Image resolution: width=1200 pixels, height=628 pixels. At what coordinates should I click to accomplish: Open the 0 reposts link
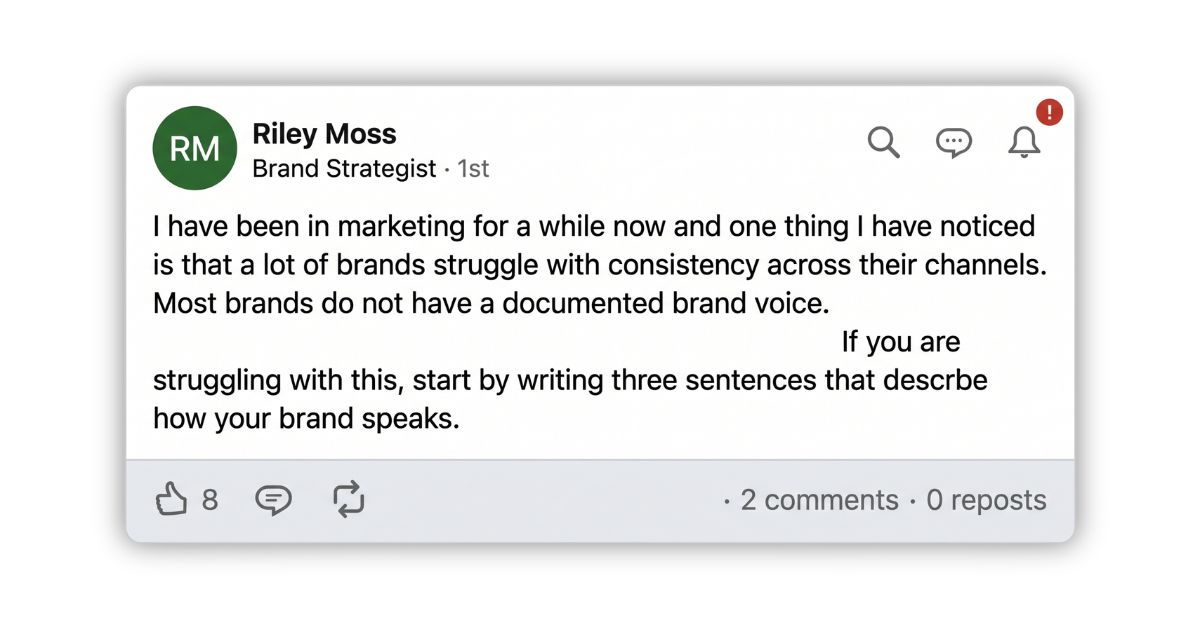tap(986, 500)
